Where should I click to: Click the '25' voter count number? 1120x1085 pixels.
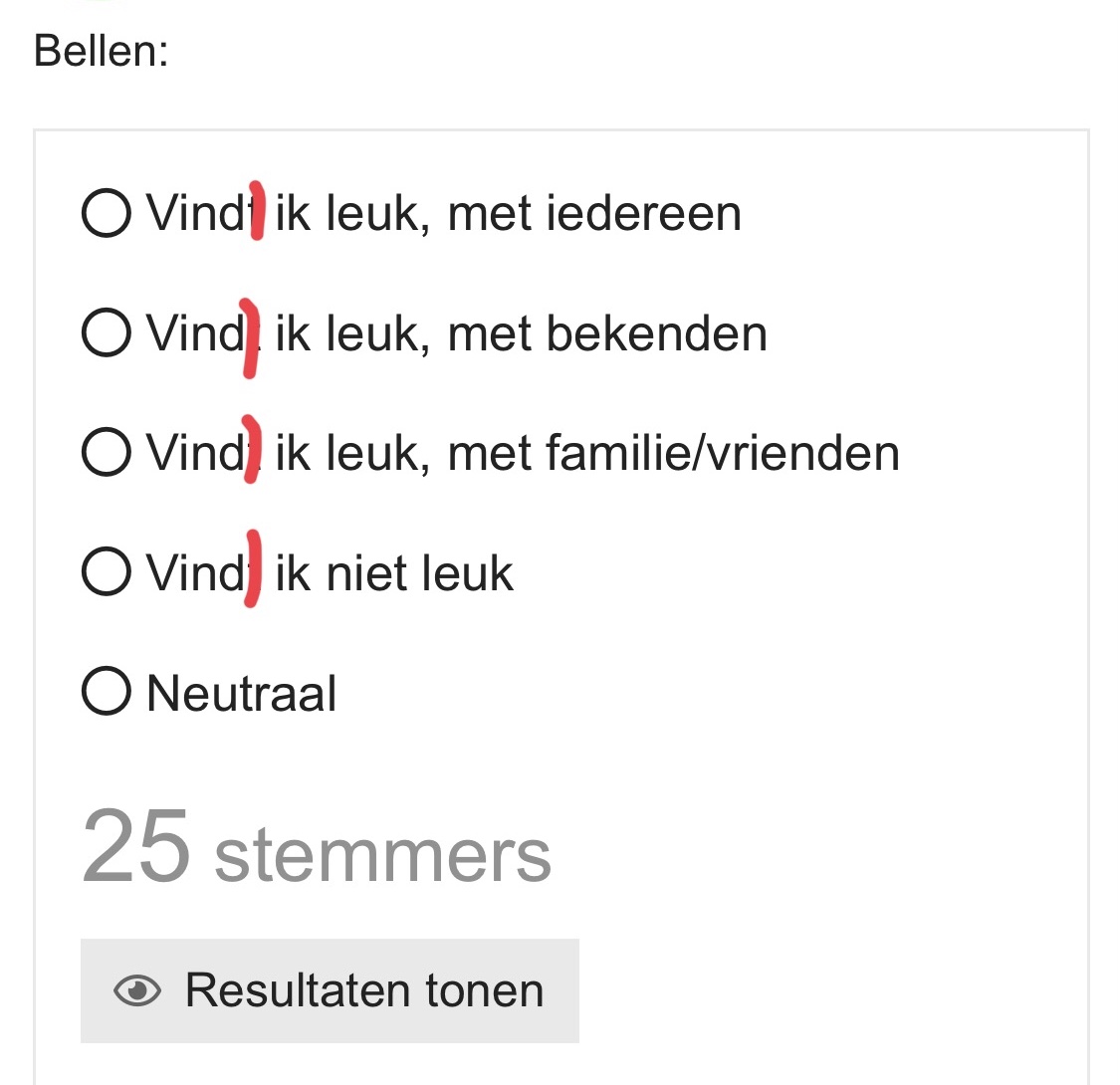135,846
